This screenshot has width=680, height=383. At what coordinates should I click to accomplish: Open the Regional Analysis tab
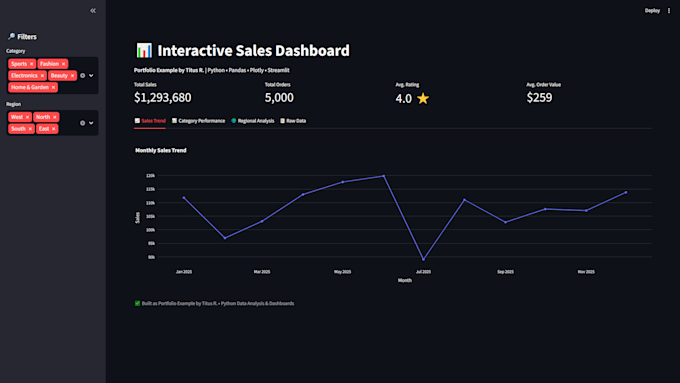[x=252, y=121]
